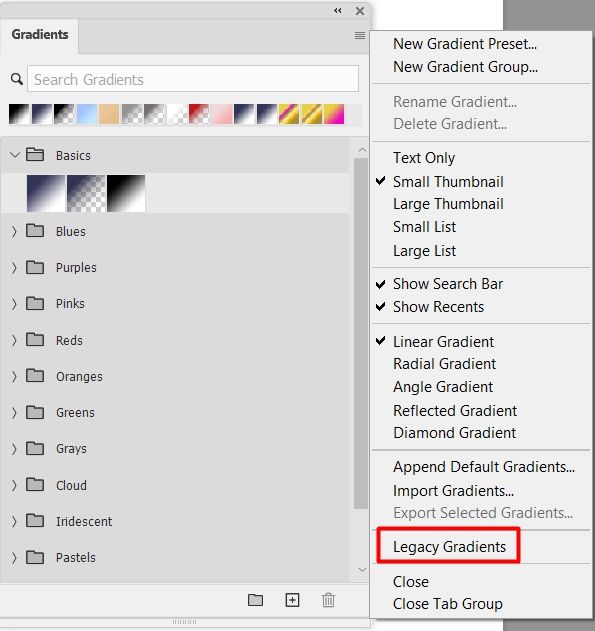Image resolution: width=595 pixels, height=631 pixels.
Task: Click the search magnifier icon
Action: pos(16,79)
